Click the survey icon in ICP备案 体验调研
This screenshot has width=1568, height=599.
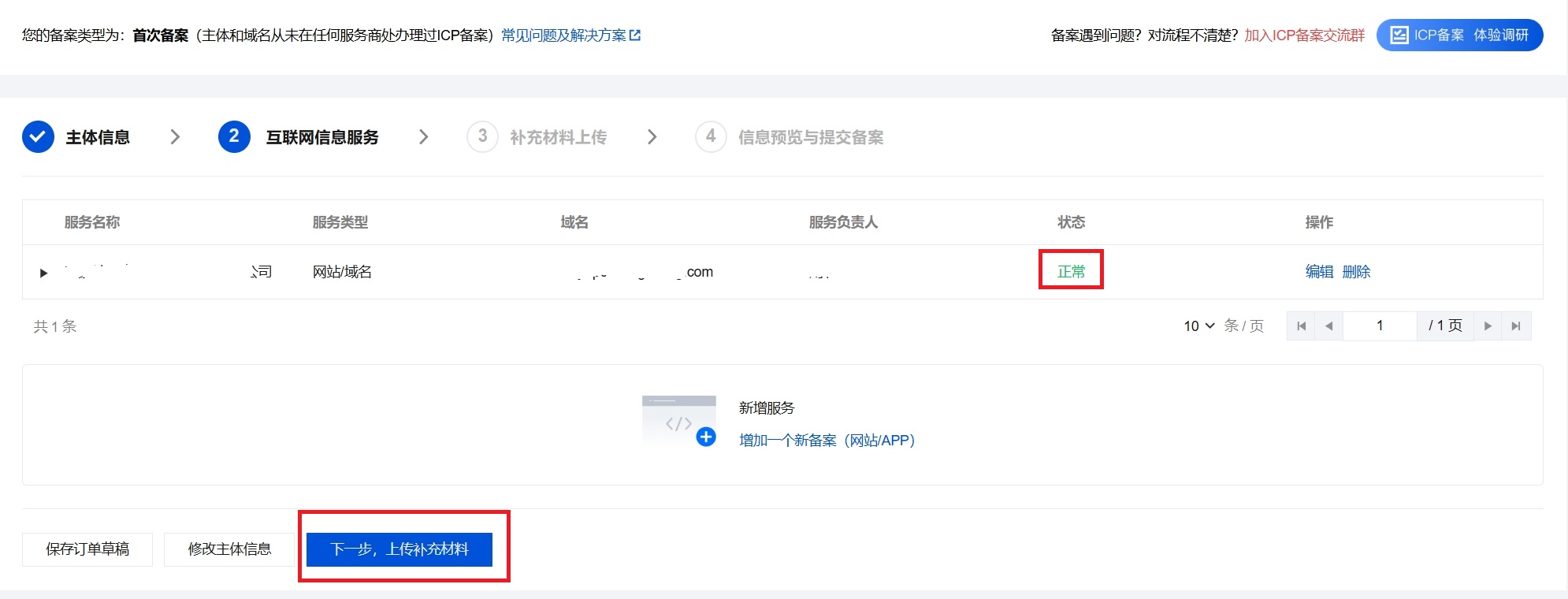coord(1399,35)
